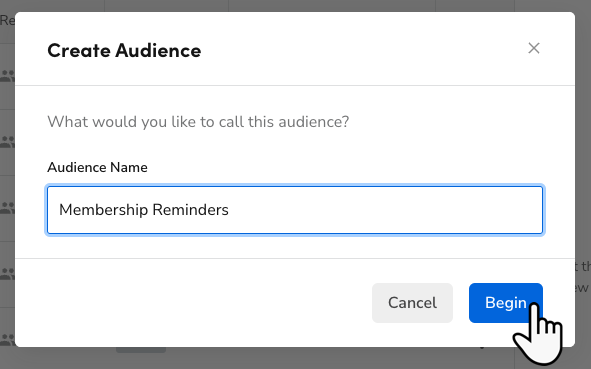Click the Cancel button
This screenshot has height=369, width=591.
click(412, 303)
